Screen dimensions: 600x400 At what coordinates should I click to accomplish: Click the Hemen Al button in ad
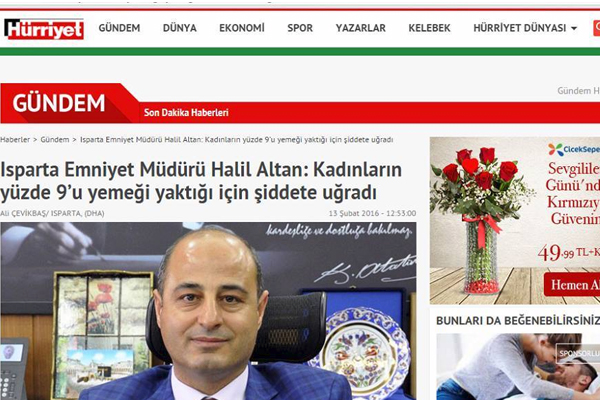[572, 285]
